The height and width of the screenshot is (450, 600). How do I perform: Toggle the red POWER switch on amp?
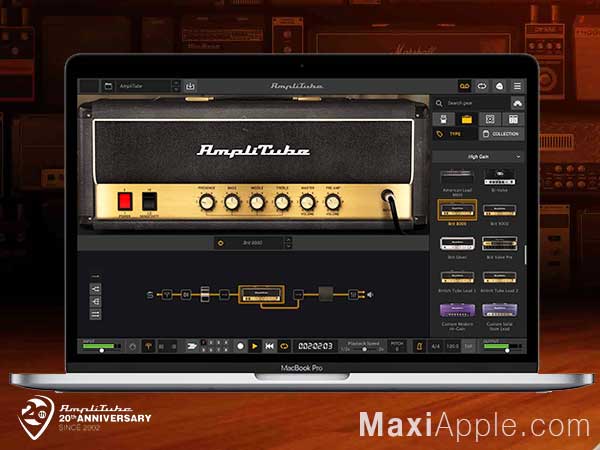125,201
